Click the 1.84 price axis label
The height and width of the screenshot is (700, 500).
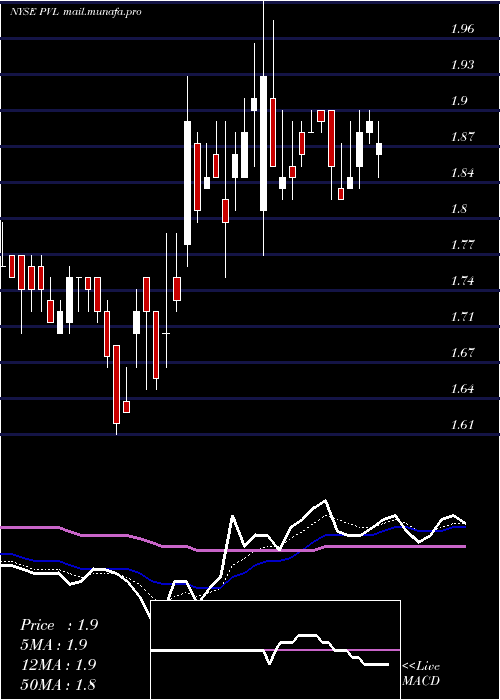coord(462,173)
